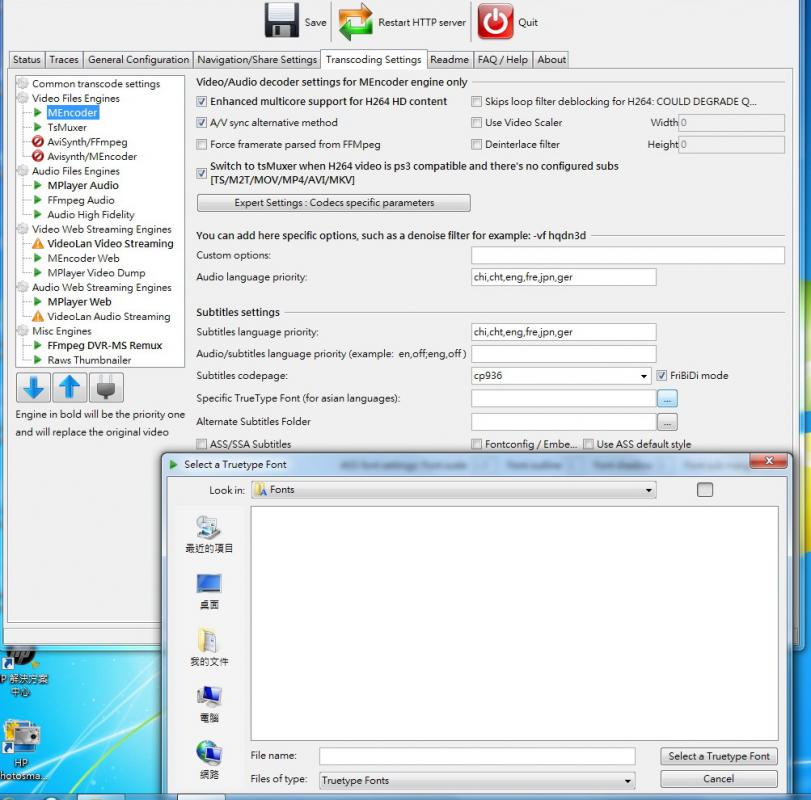Click the red Quit power icon
The width and height of the screenshot is (811, 800).
click(495, 21)
